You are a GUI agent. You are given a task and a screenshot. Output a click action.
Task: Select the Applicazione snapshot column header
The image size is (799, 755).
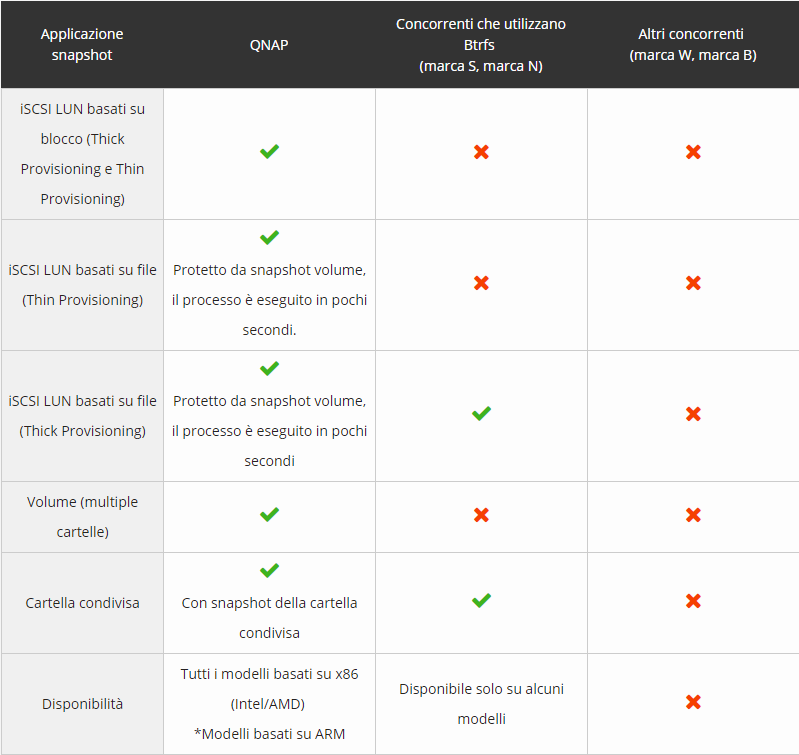(82, 45)
